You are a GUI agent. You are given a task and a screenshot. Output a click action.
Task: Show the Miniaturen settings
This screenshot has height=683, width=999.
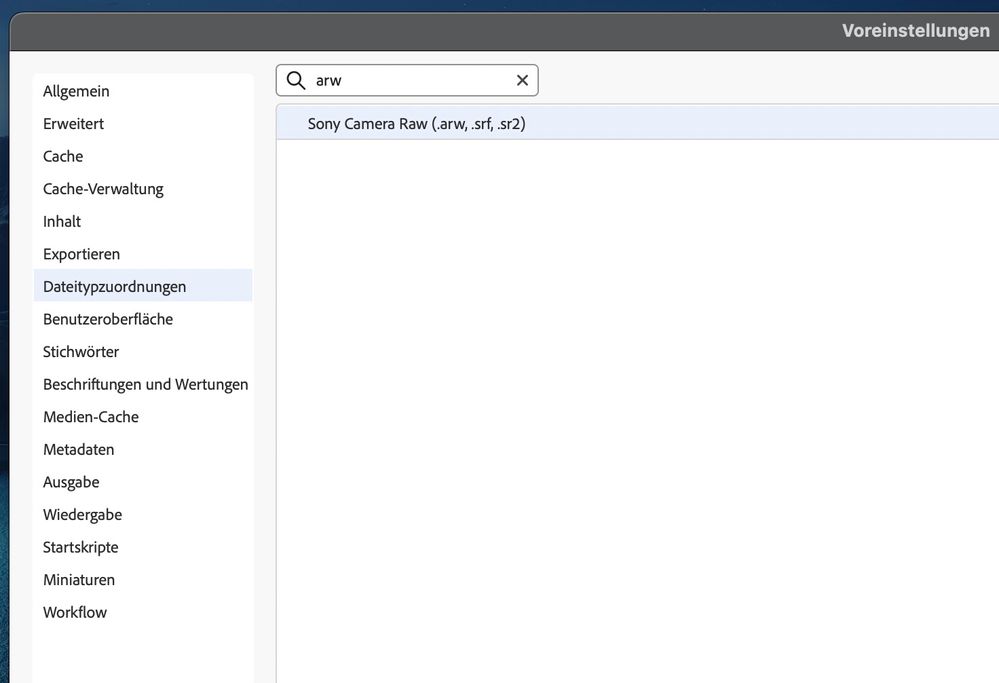(x=79, y=580)
